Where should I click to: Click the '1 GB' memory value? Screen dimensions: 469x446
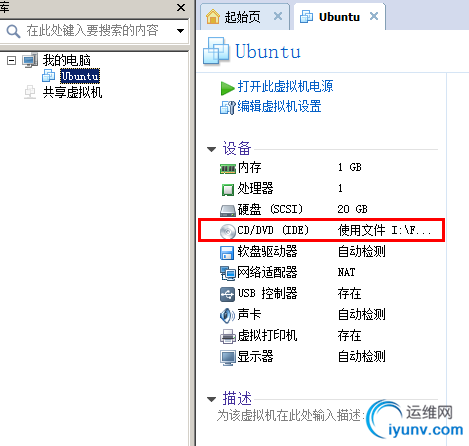(x=350, y=167)
